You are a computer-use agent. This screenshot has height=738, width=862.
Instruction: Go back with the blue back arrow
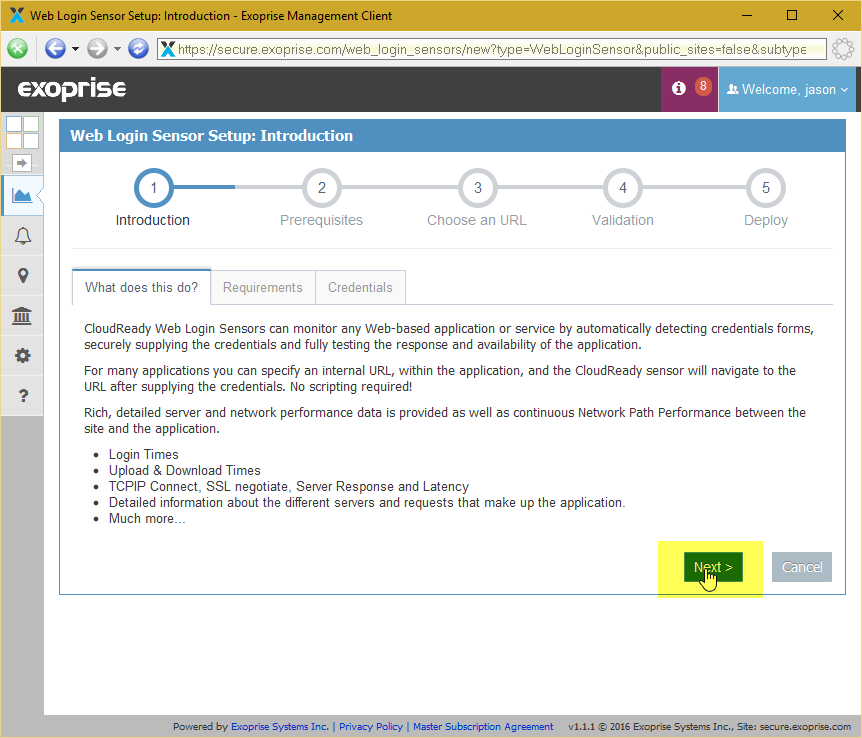55,49
